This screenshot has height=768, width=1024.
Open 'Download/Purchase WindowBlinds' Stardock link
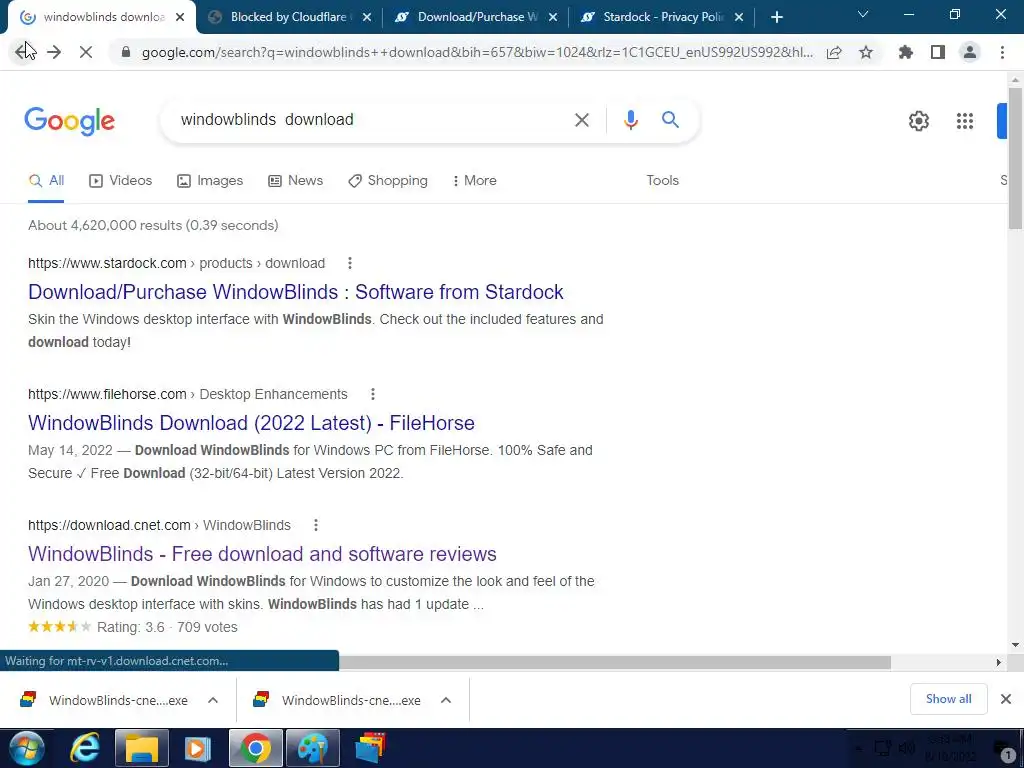coord(296,292)
